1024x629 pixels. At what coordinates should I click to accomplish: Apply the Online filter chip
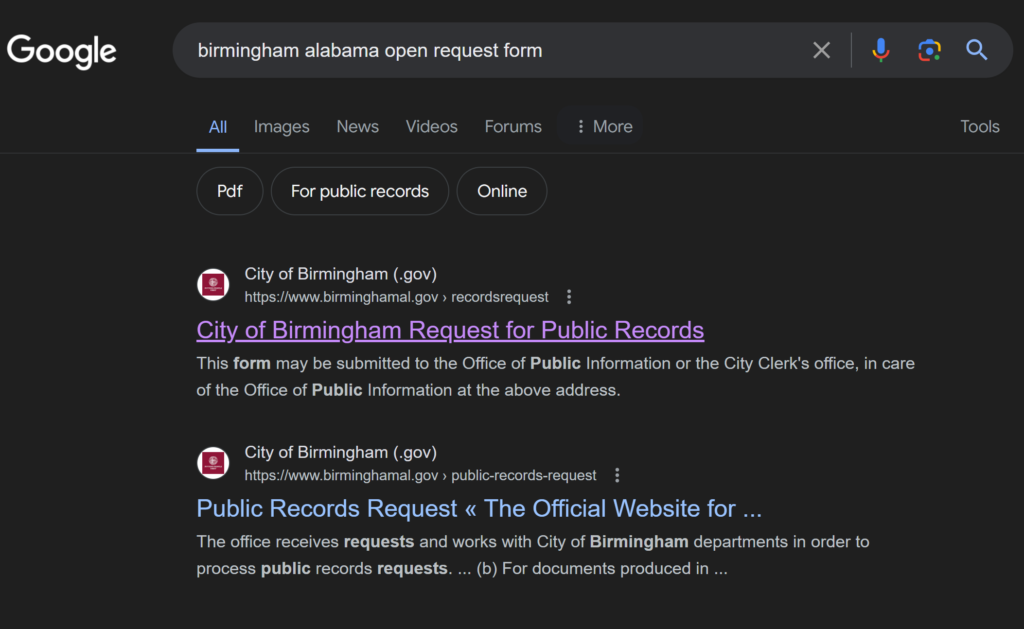502,191
